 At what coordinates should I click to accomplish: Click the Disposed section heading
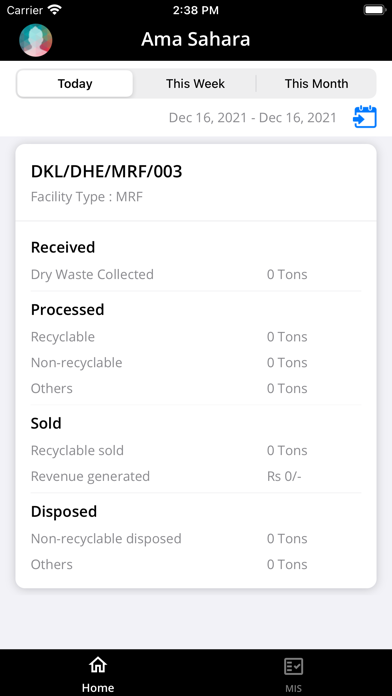[64, 511]
